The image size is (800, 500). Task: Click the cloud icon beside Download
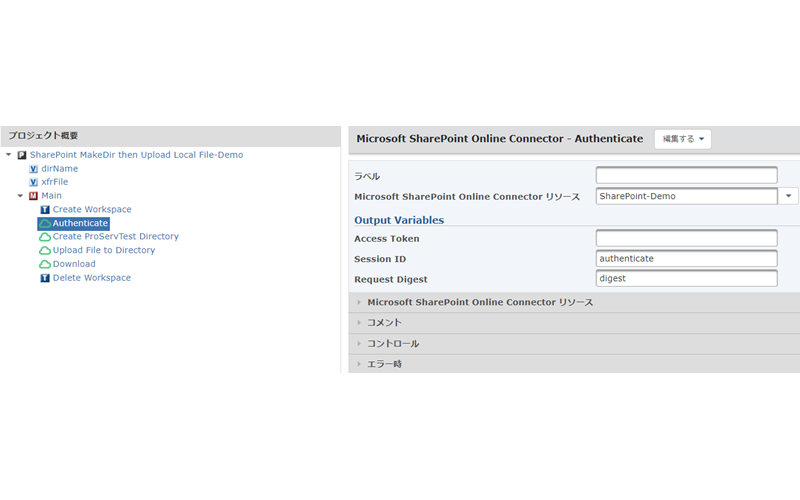click(45, 264)
